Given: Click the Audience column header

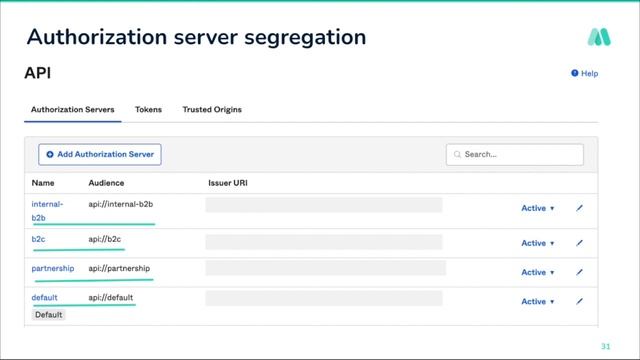Looking at the screenshot, I should coord(106,183).
